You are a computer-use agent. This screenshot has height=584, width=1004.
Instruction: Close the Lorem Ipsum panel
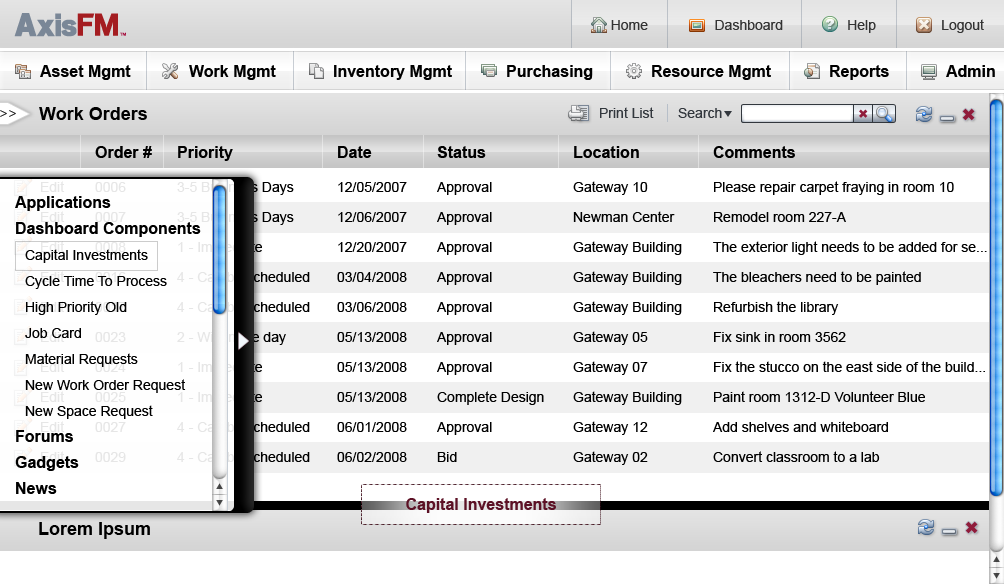970,528
